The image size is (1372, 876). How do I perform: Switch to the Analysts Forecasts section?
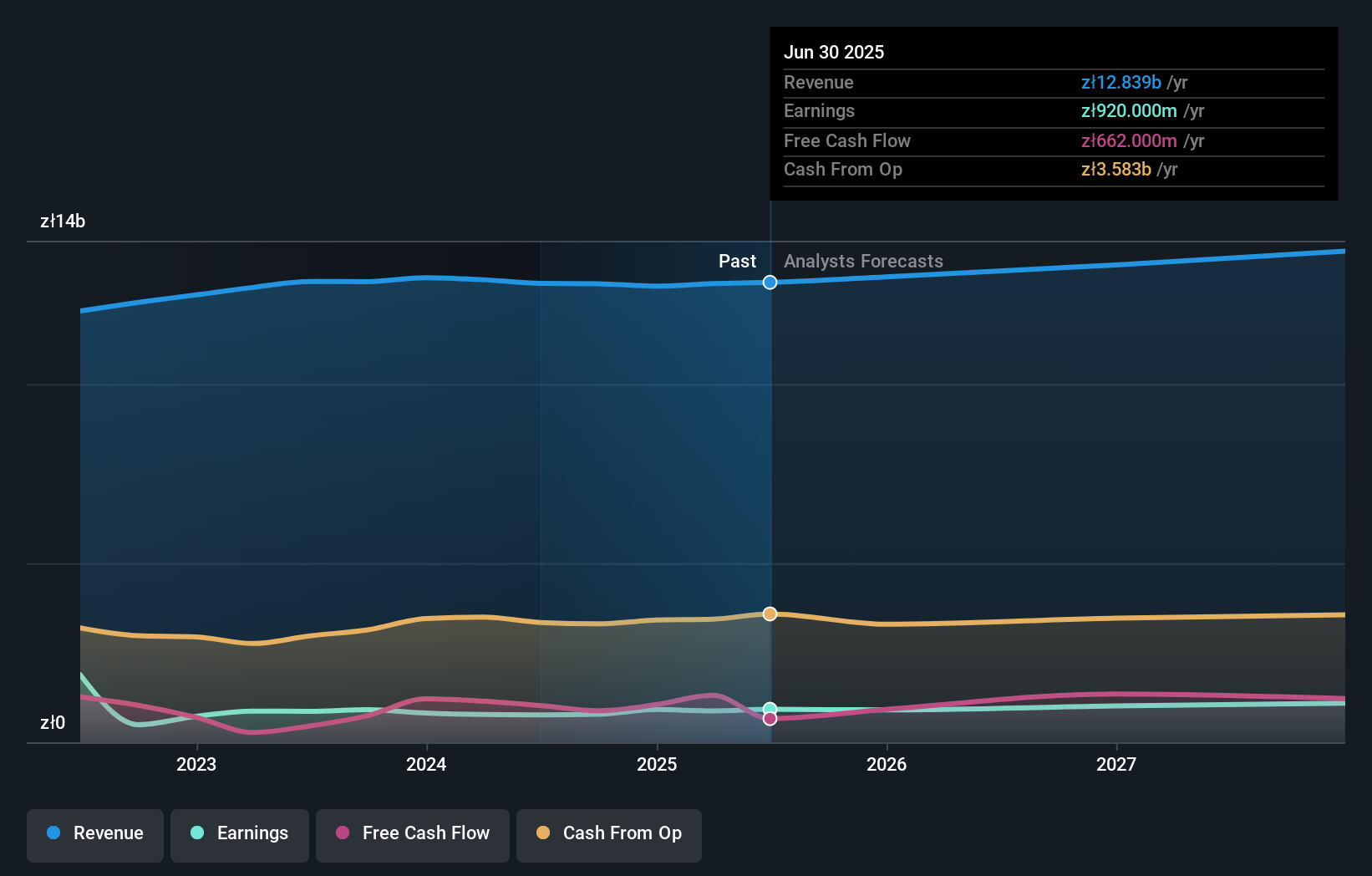pyautogui.click(x=863, y=262)
